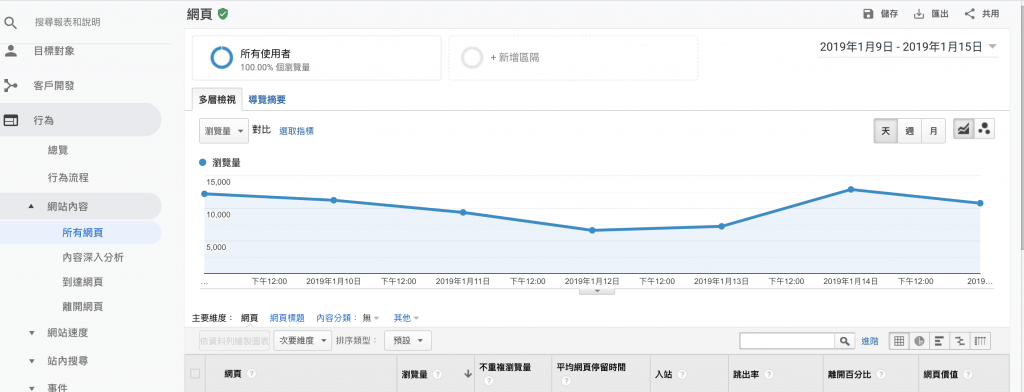Switch to motion chart bubbles icon
Screen dimensions: 1024x392
(x=984, y=130)
